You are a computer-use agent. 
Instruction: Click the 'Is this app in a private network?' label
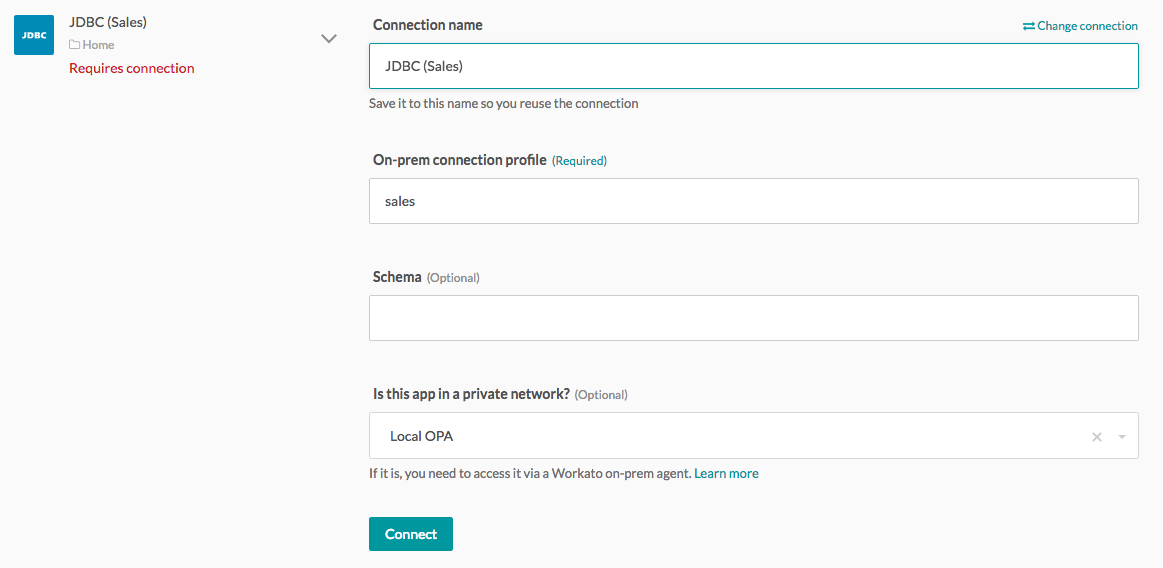point(471,394)
